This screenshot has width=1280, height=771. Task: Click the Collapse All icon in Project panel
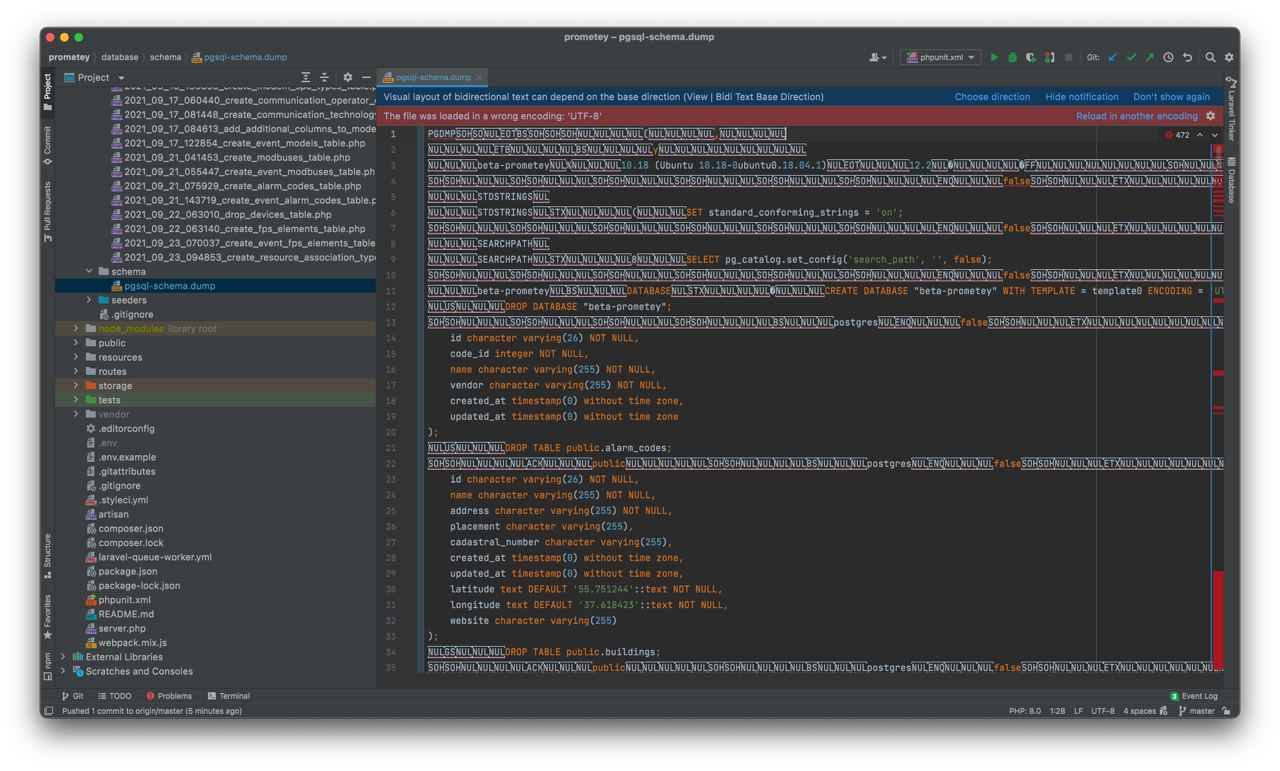point(324,77)
